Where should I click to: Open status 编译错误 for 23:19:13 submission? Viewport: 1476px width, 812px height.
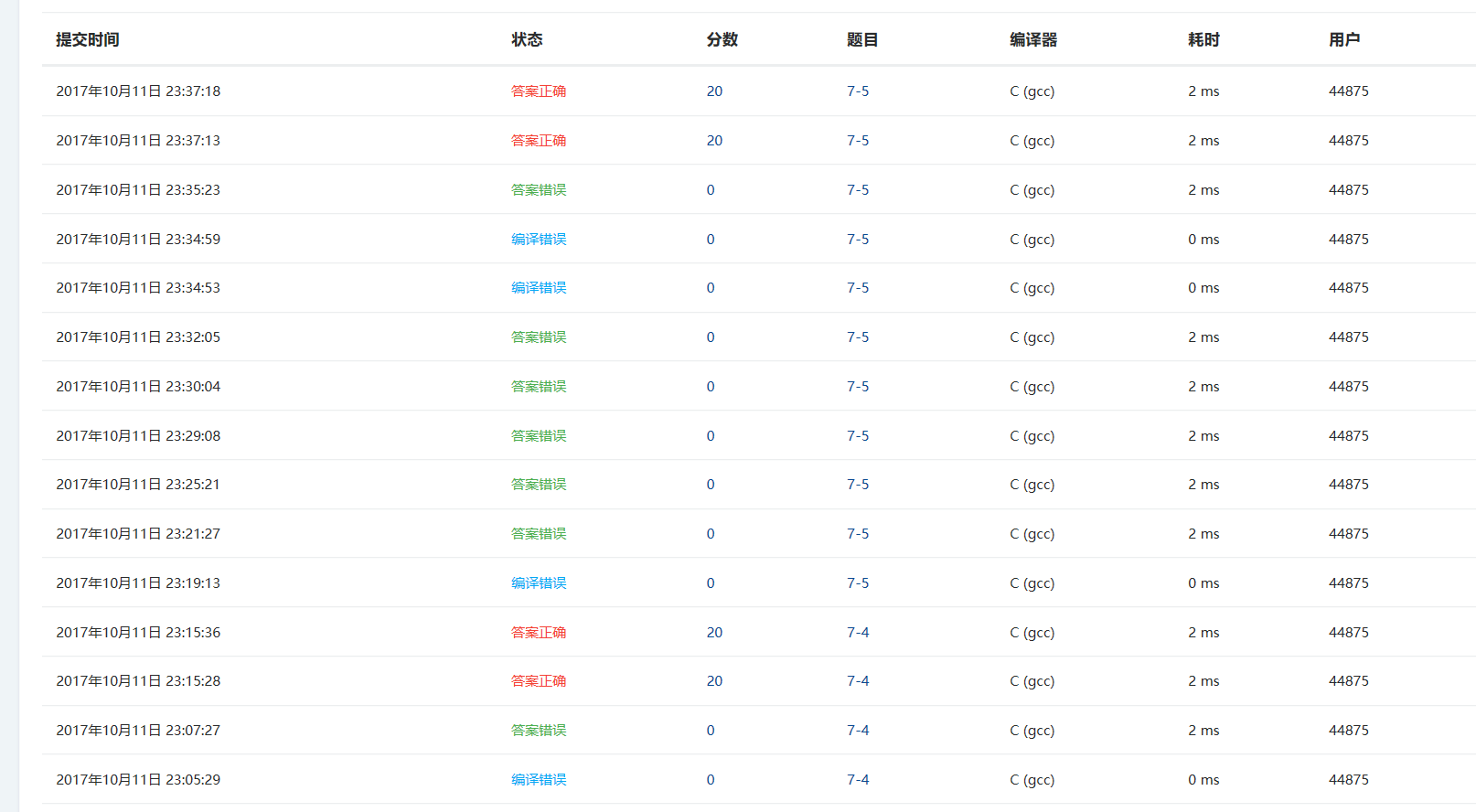[x=539, y=583]
